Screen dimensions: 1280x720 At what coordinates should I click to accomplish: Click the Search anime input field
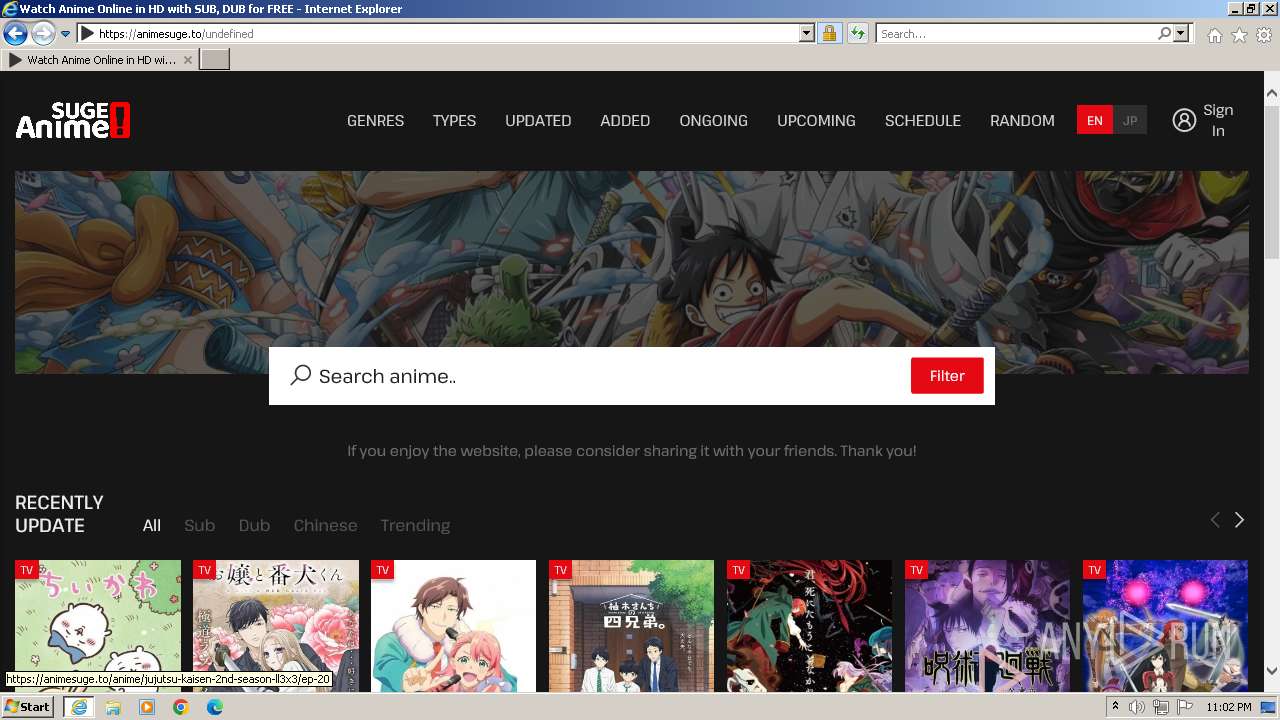(x=610, y=376)
